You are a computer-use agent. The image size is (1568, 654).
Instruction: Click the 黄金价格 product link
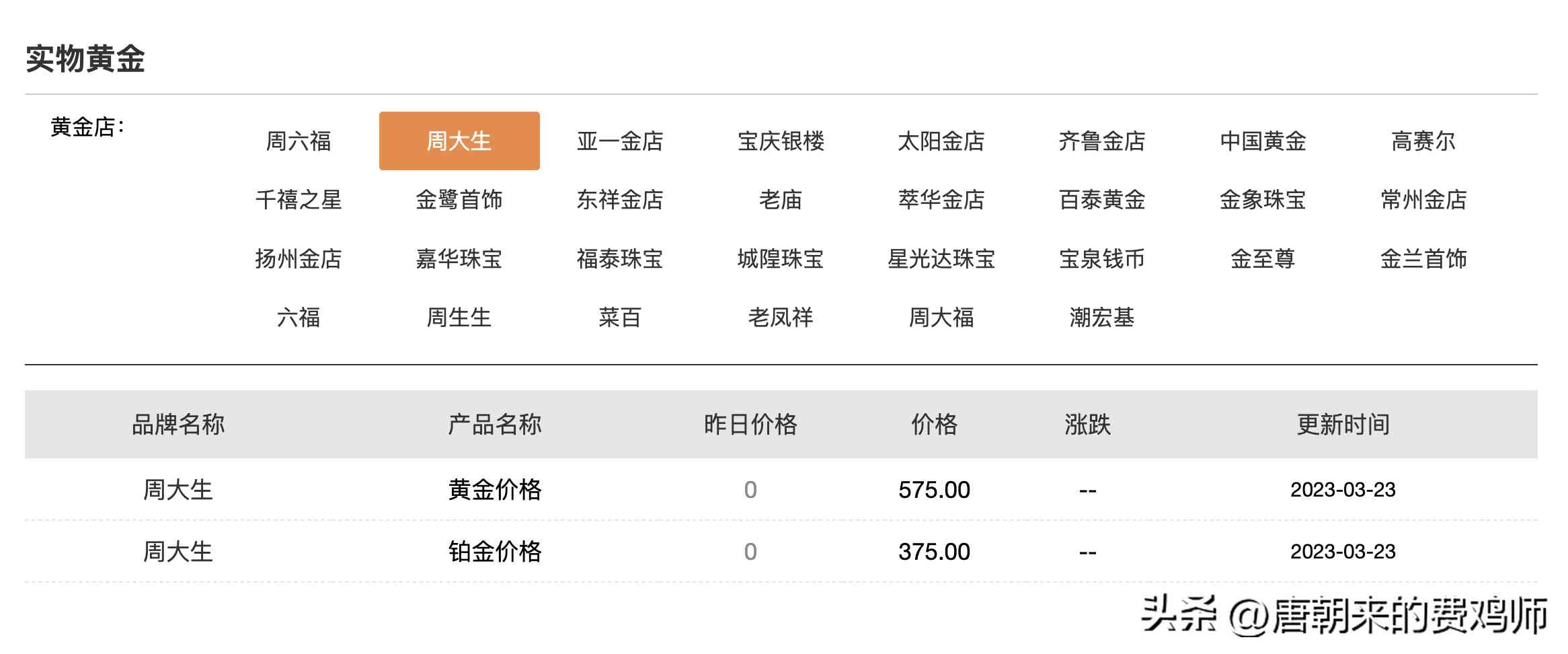(x=495, y=490)
